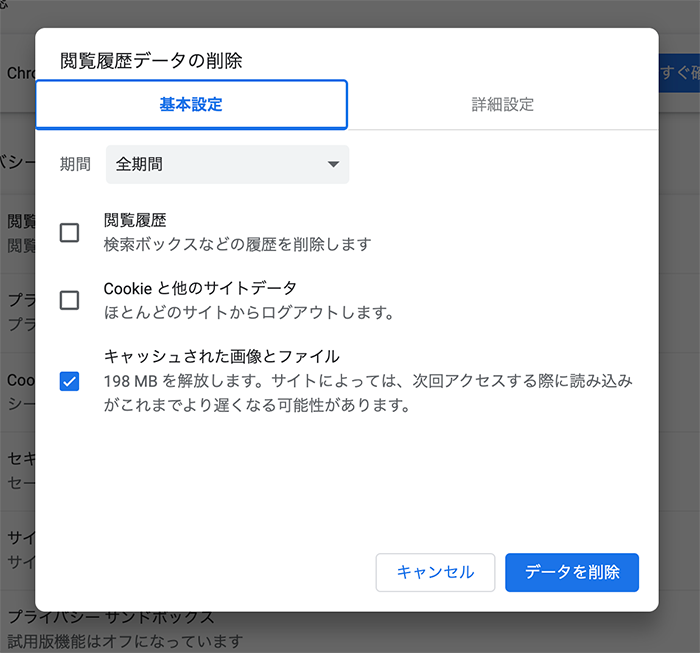700x653 pixels.
Task: Click the 検索ボックスなどの履歴を削除します description
Action: (238, 244)
